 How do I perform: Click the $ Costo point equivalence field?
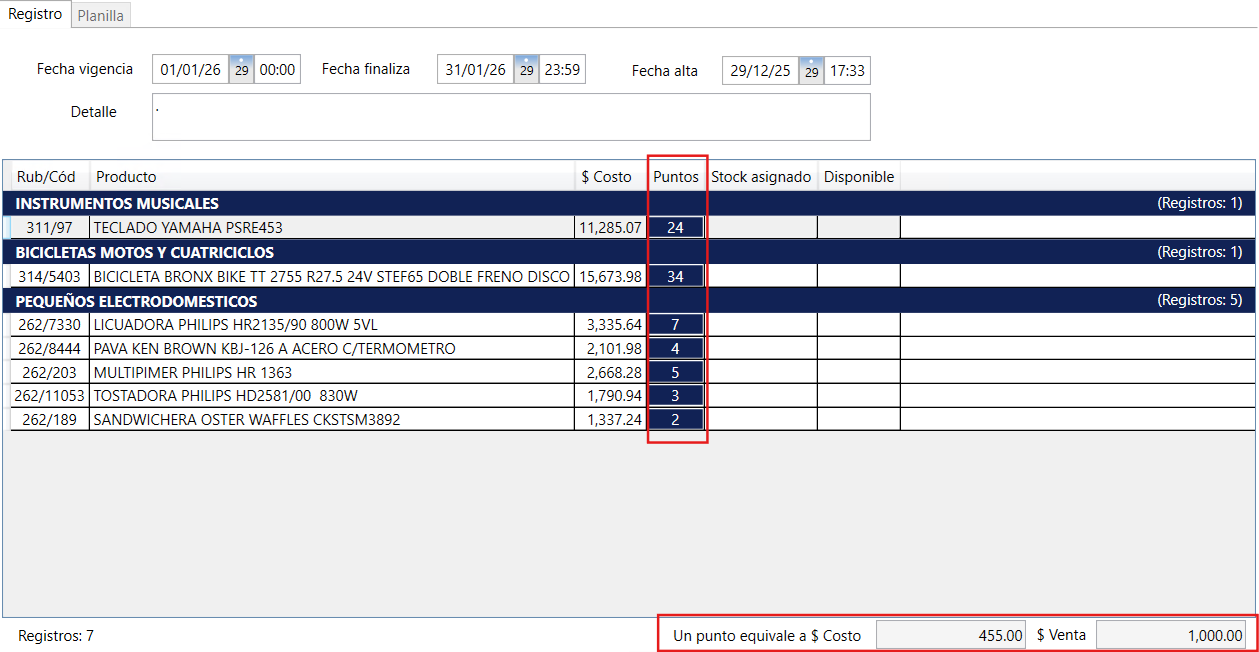[950, 635]
